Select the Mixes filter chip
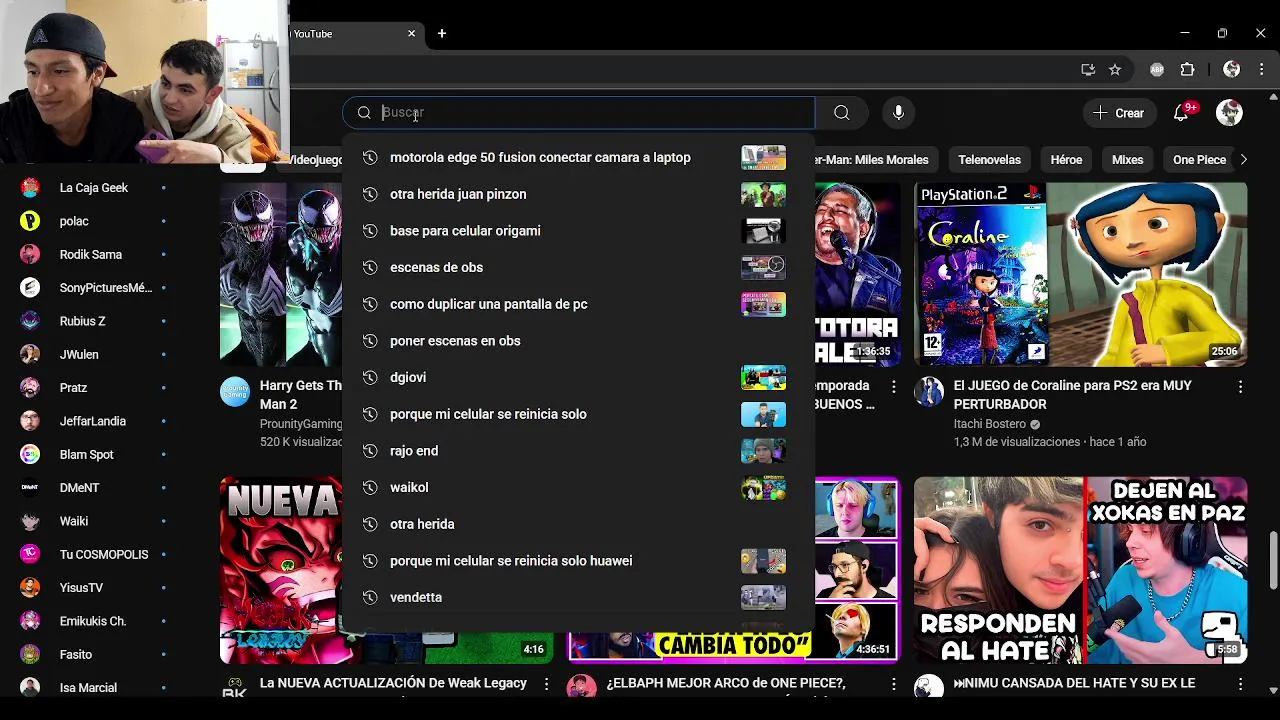The height and width of the screenshot is (720, 1280). click(1127, 160)
